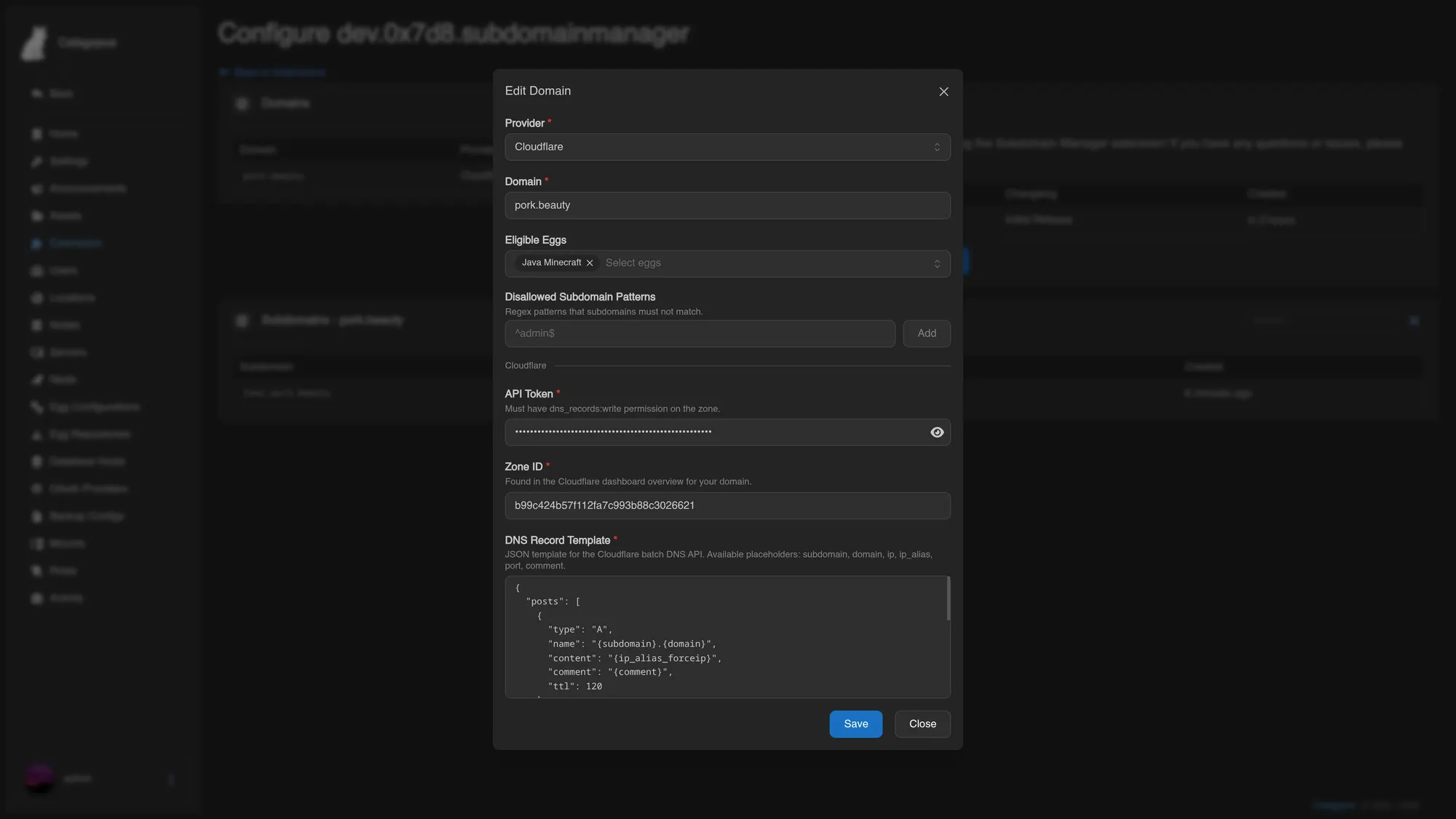Image resolution: width=1456 pixels, height=819 pixels.
Task: Click into the Domain field containing pork.beauty
Action: pos(727,205)
